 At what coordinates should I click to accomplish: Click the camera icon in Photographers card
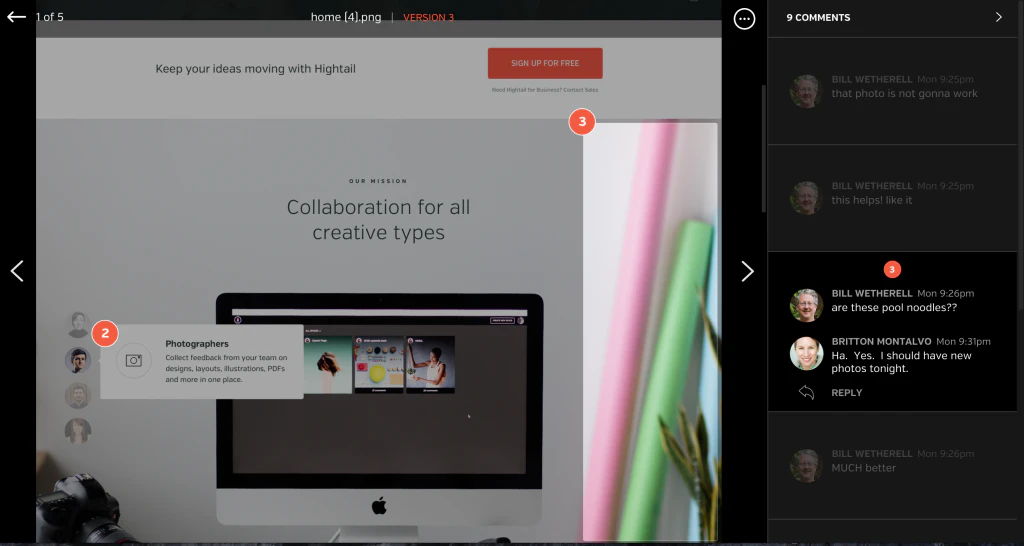click(x=134, y=361)
